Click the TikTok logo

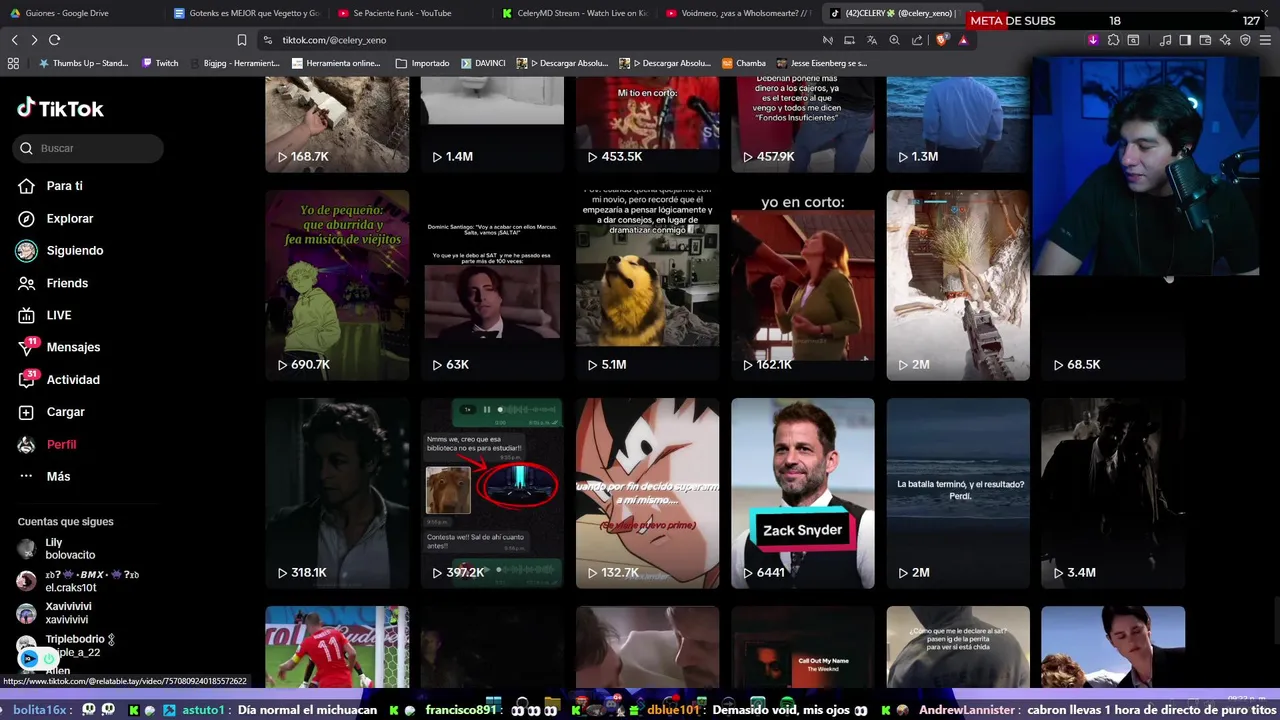point(60,108)
